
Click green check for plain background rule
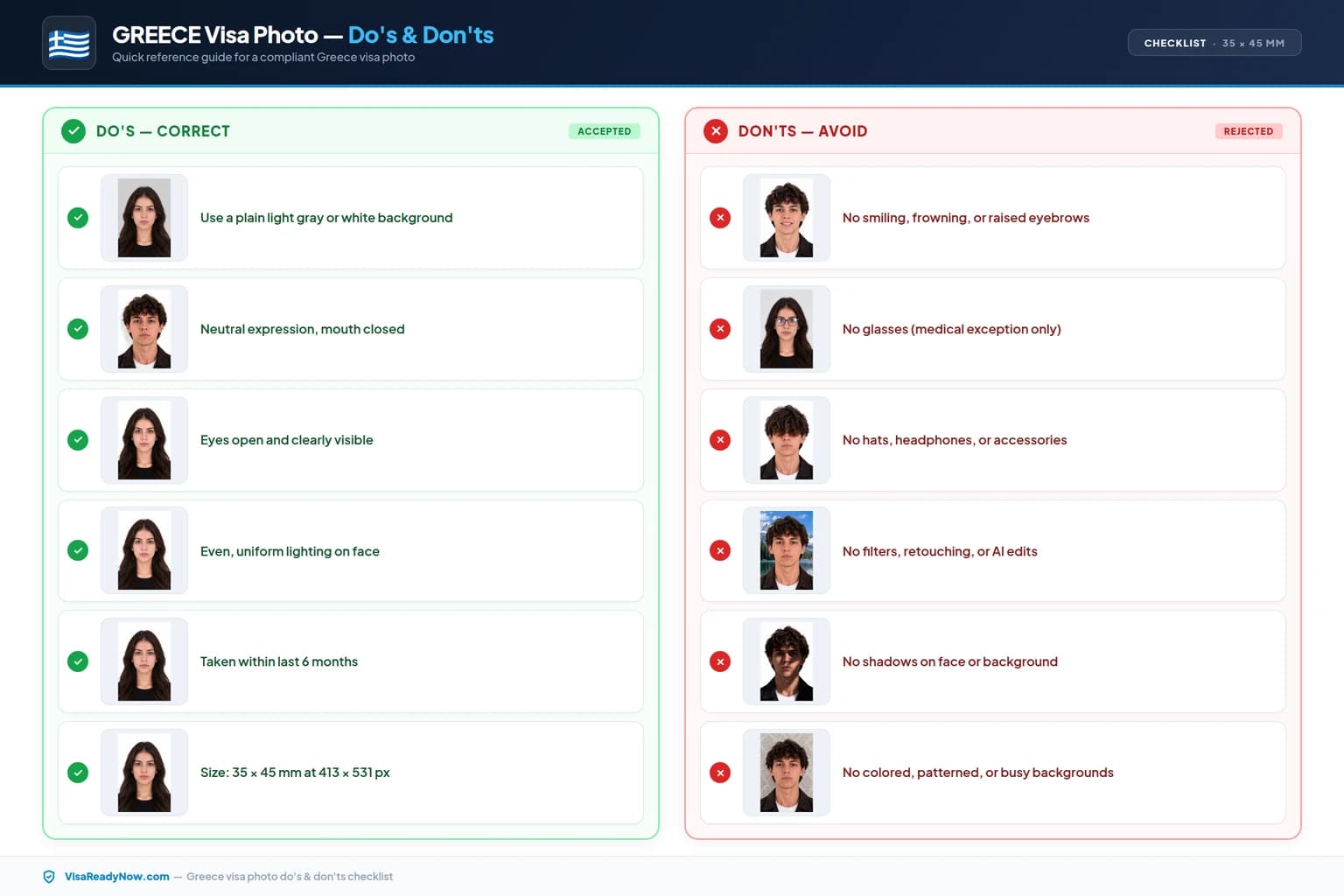[x=78, y=218]
